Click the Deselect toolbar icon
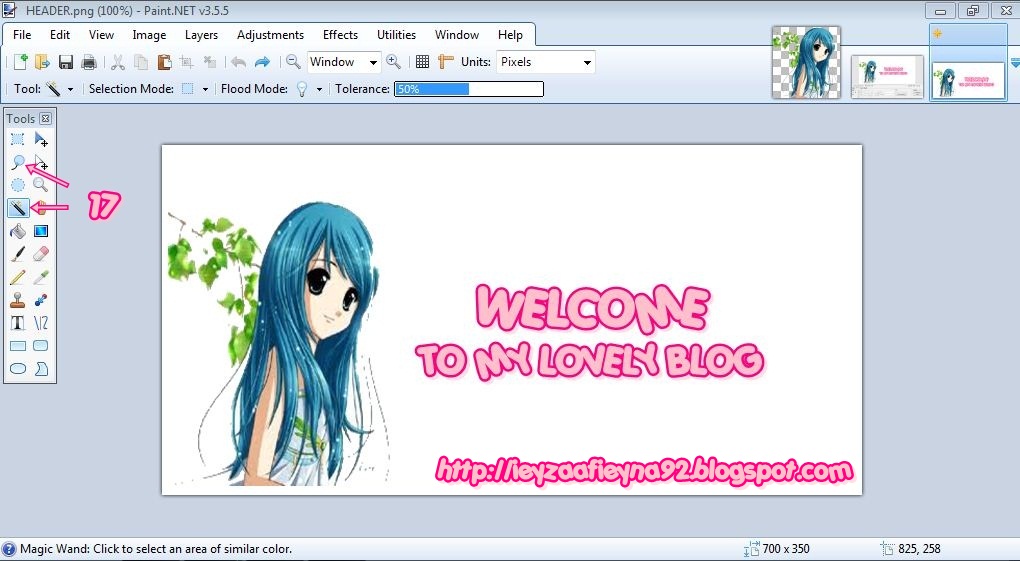Image resolution: width=1020 pixels, height=561 pixels. click(x=209, y=62)
